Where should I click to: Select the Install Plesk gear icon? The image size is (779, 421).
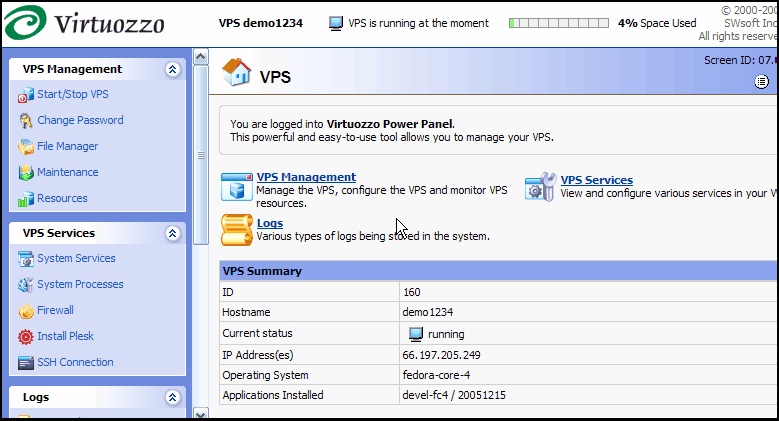(26, 337)
